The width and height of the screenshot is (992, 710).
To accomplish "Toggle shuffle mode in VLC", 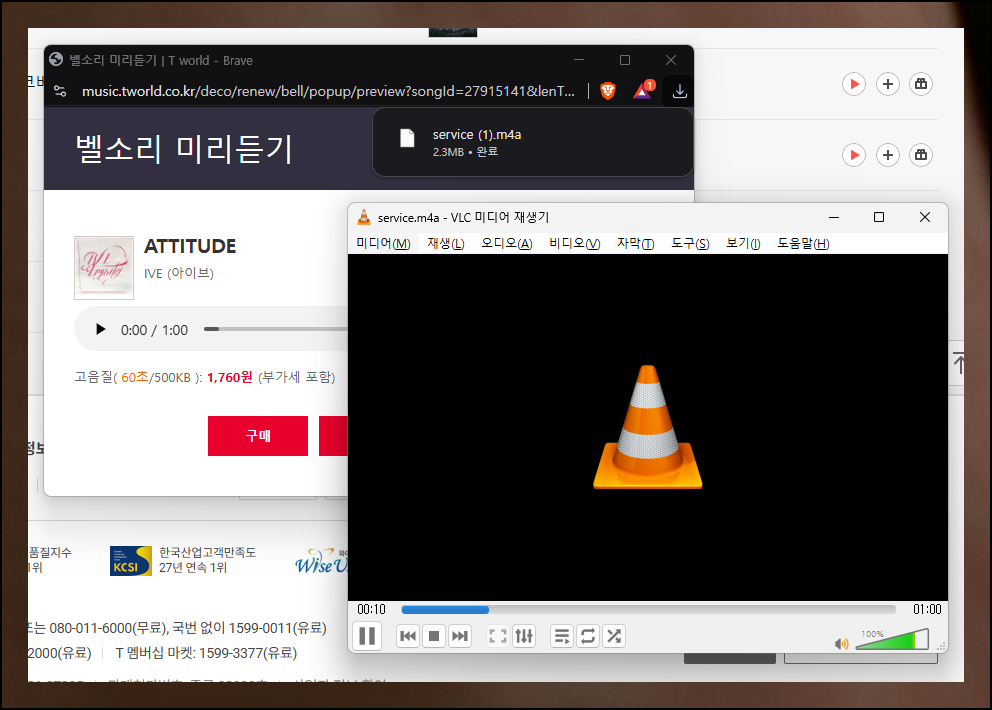I will click(x=614, y=636).
